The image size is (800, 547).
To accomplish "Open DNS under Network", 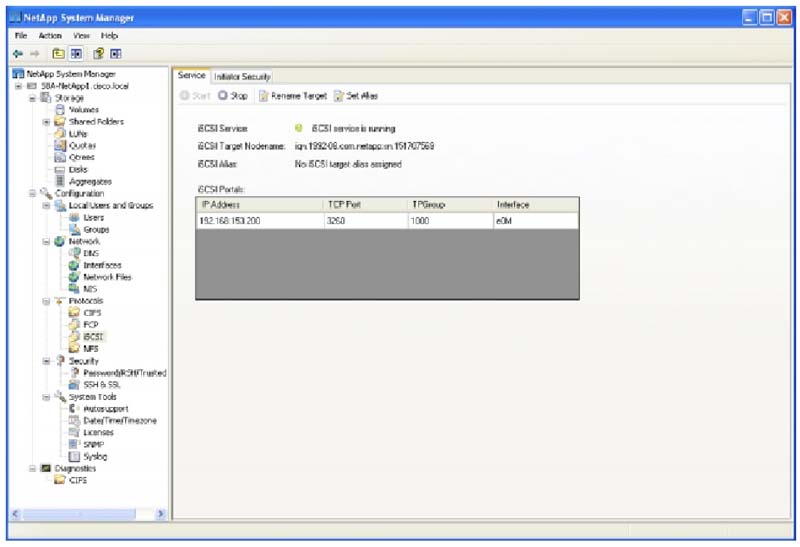I will [91, 253].
